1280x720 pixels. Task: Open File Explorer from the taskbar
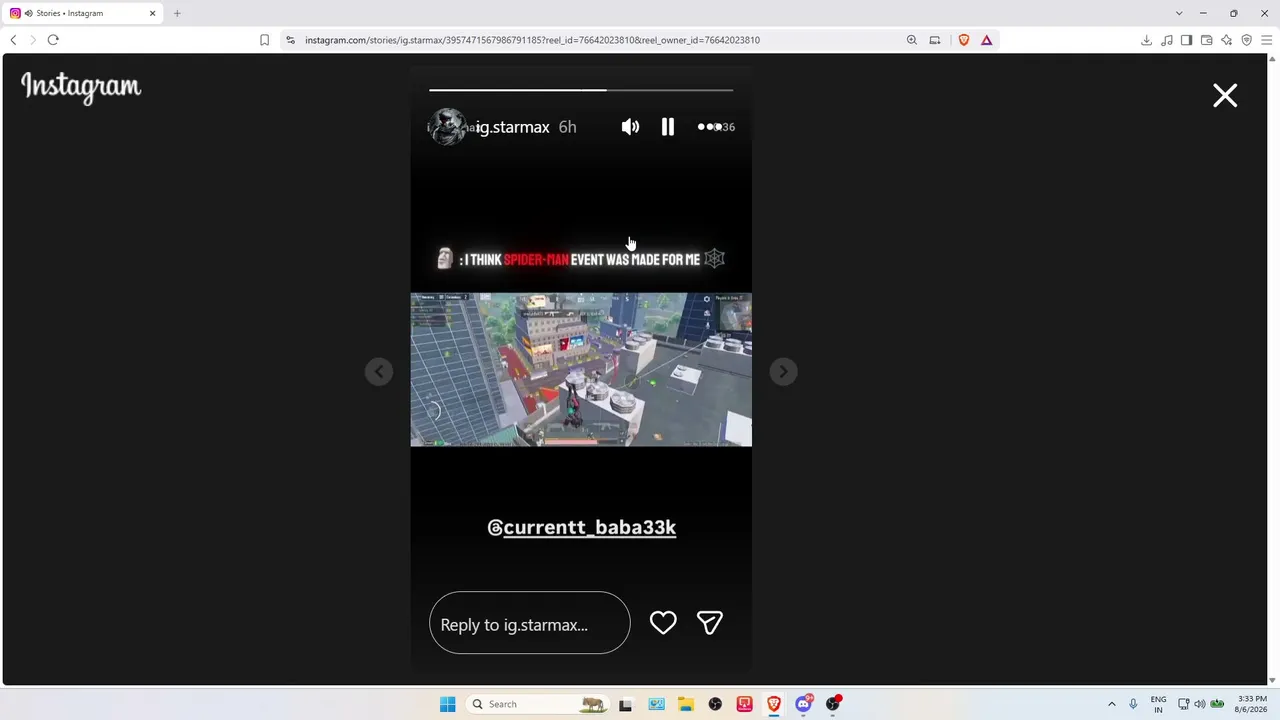click(686, 704)
